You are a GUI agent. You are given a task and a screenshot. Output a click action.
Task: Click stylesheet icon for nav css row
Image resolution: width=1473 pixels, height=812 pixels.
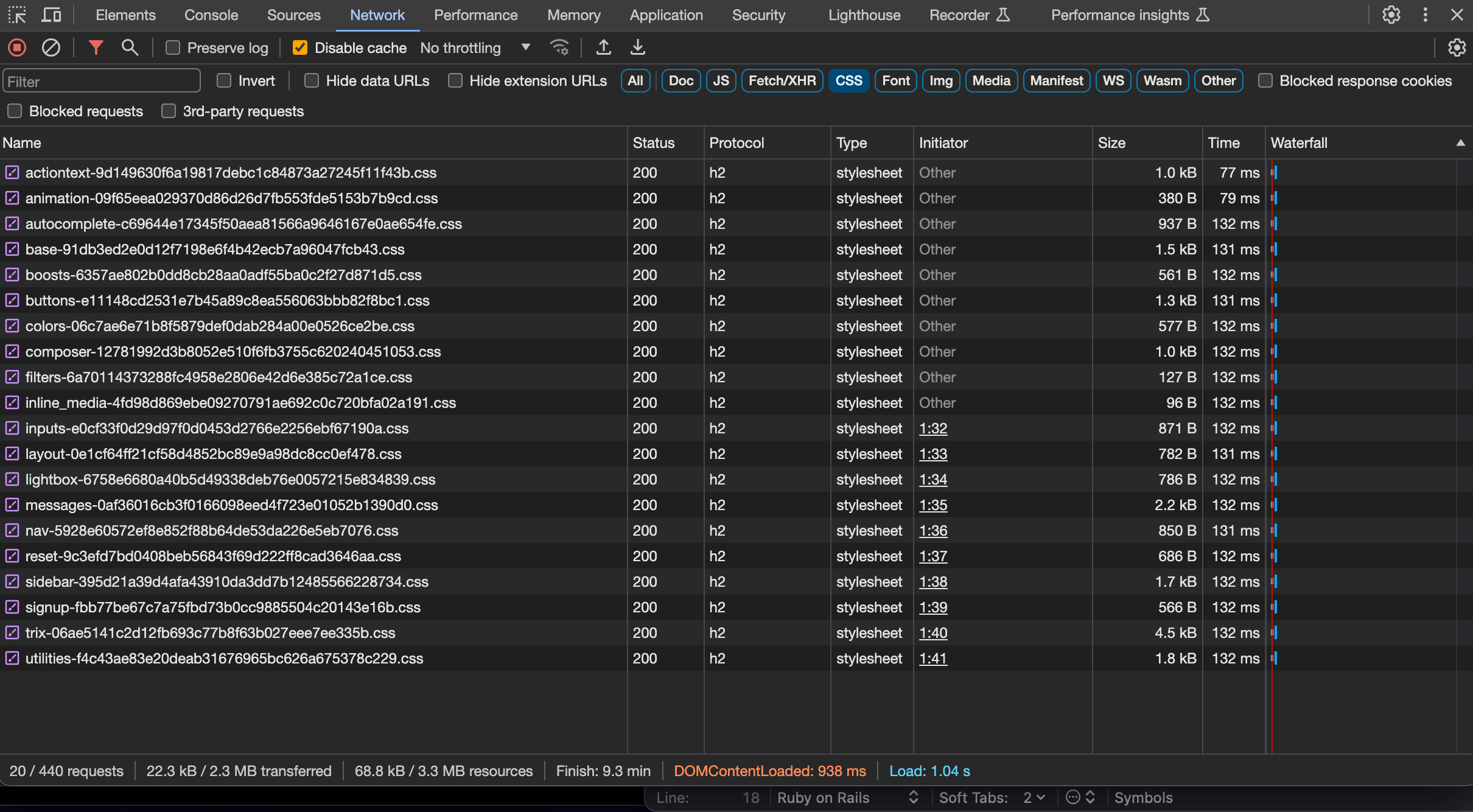(x=12, y=530)
